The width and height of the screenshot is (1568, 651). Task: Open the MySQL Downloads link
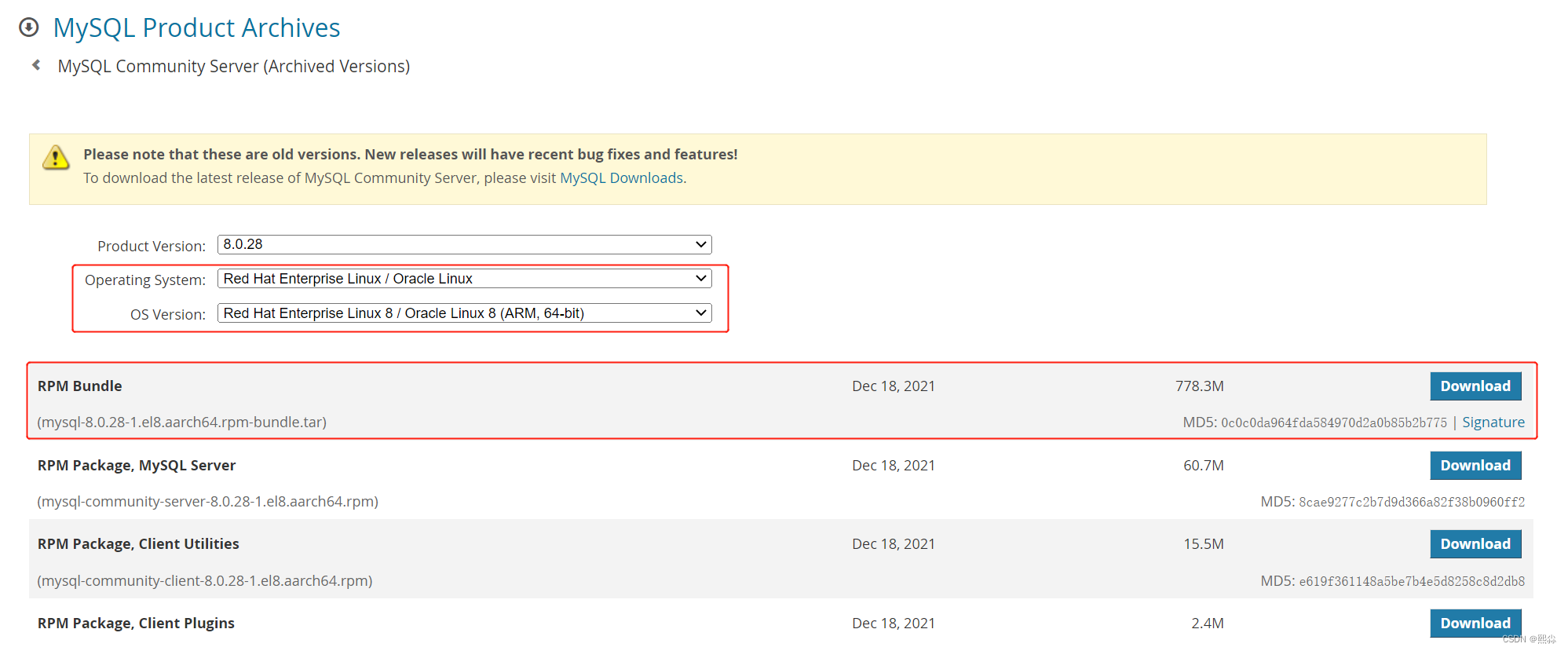[x=621, y=178]
